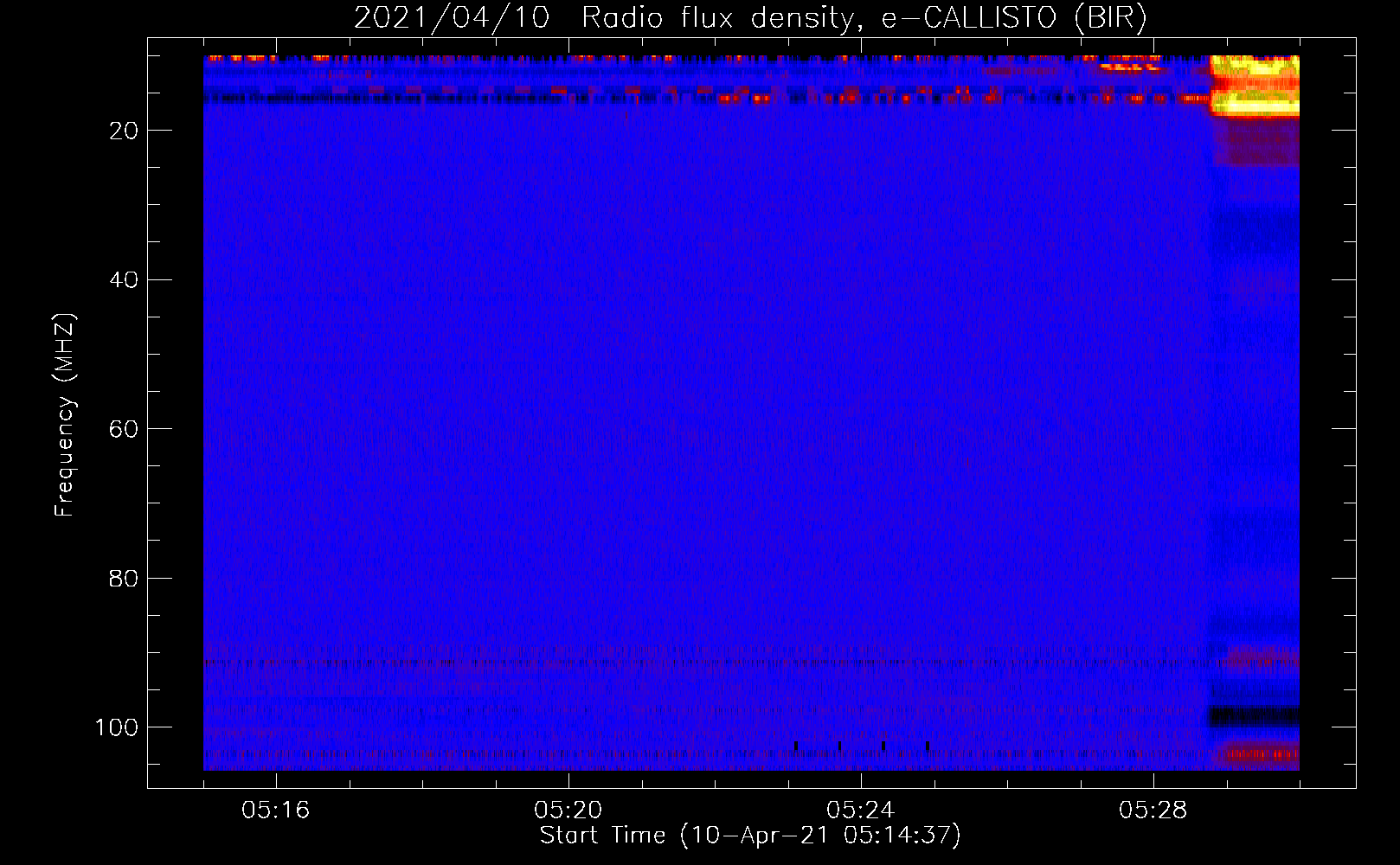1400x865 pixels.
Task: Click the '40' frequency tick label
Action: click(124, 279)
